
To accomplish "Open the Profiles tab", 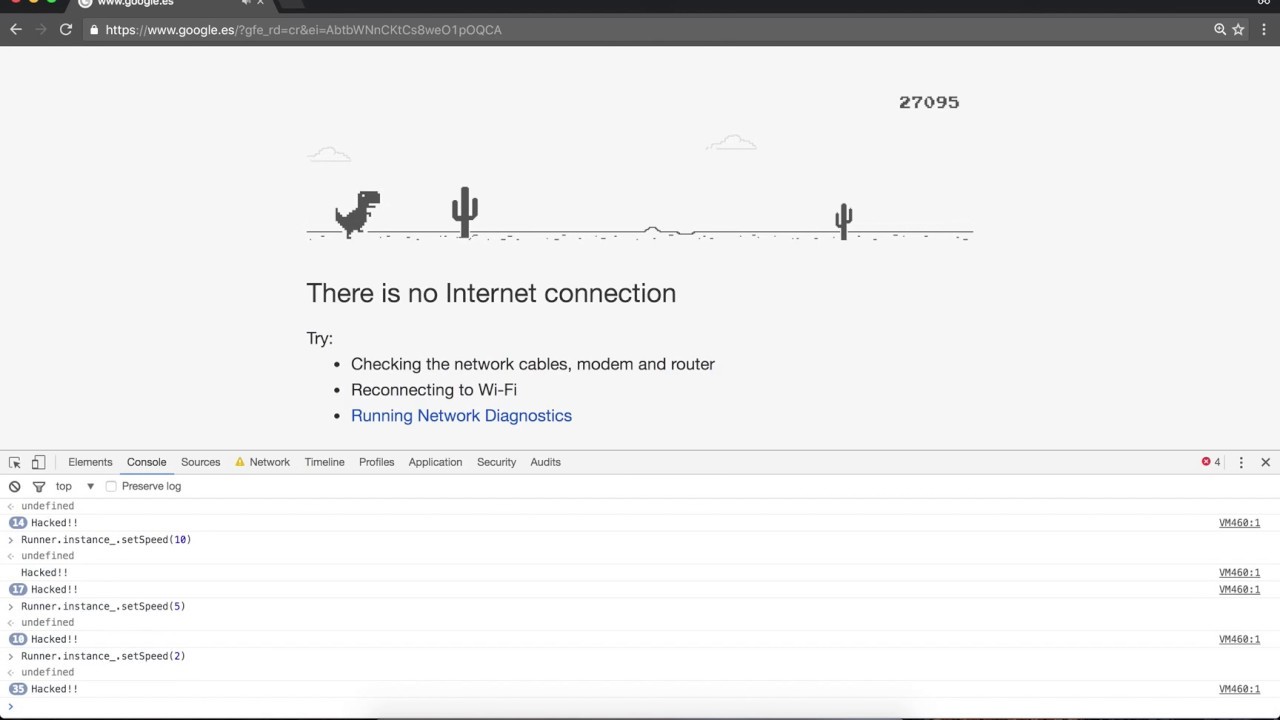I will click(376, 462).
